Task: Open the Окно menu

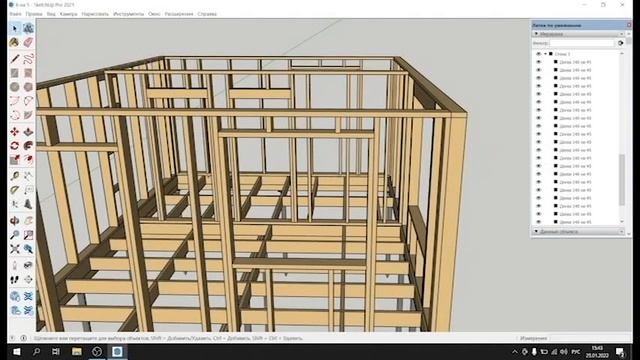Action: click(x=154, y=14)
